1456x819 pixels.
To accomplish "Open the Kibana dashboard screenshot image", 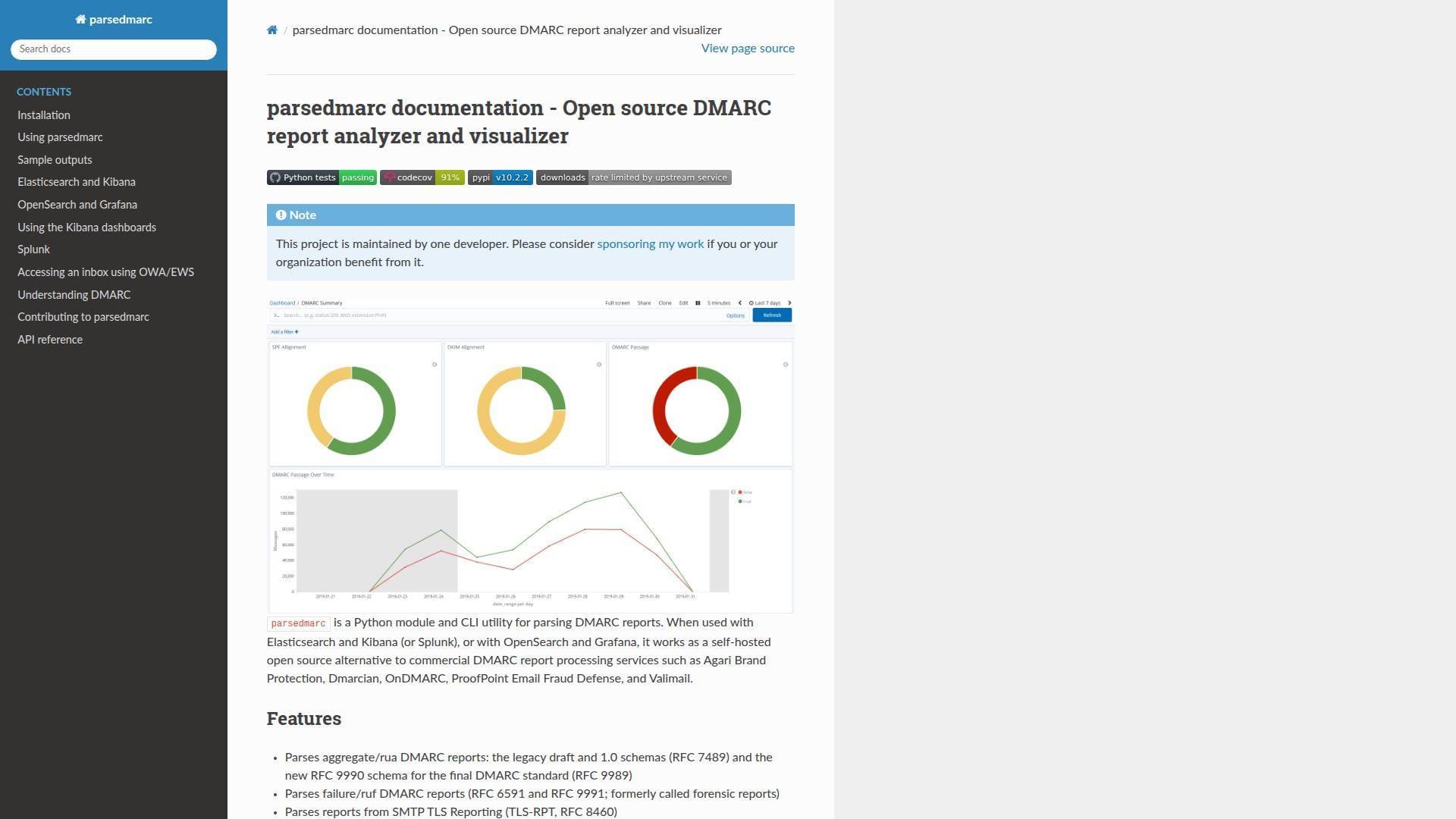I will (530, 455).
